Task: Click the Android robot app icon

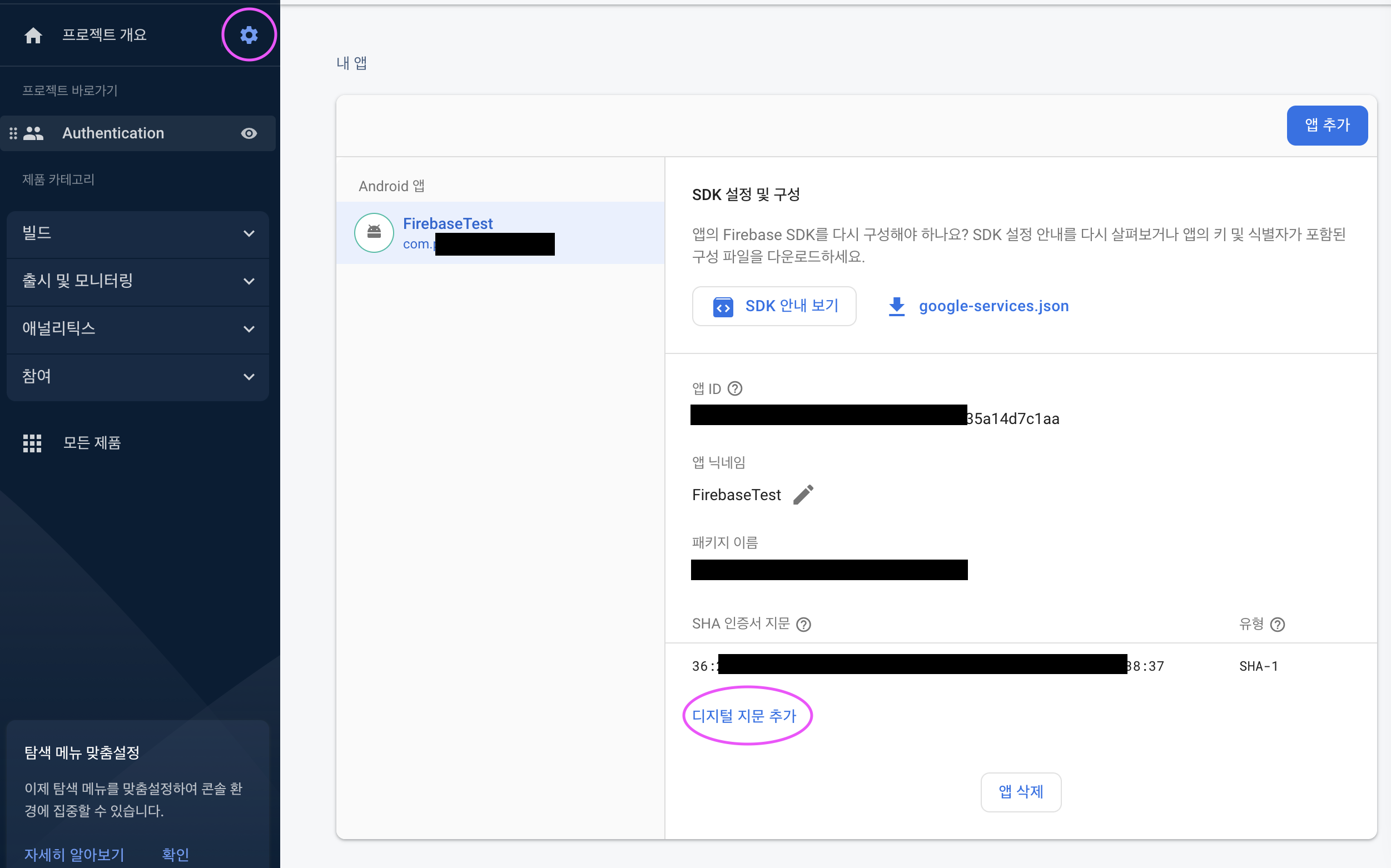Action: click(x=374, y=232)
